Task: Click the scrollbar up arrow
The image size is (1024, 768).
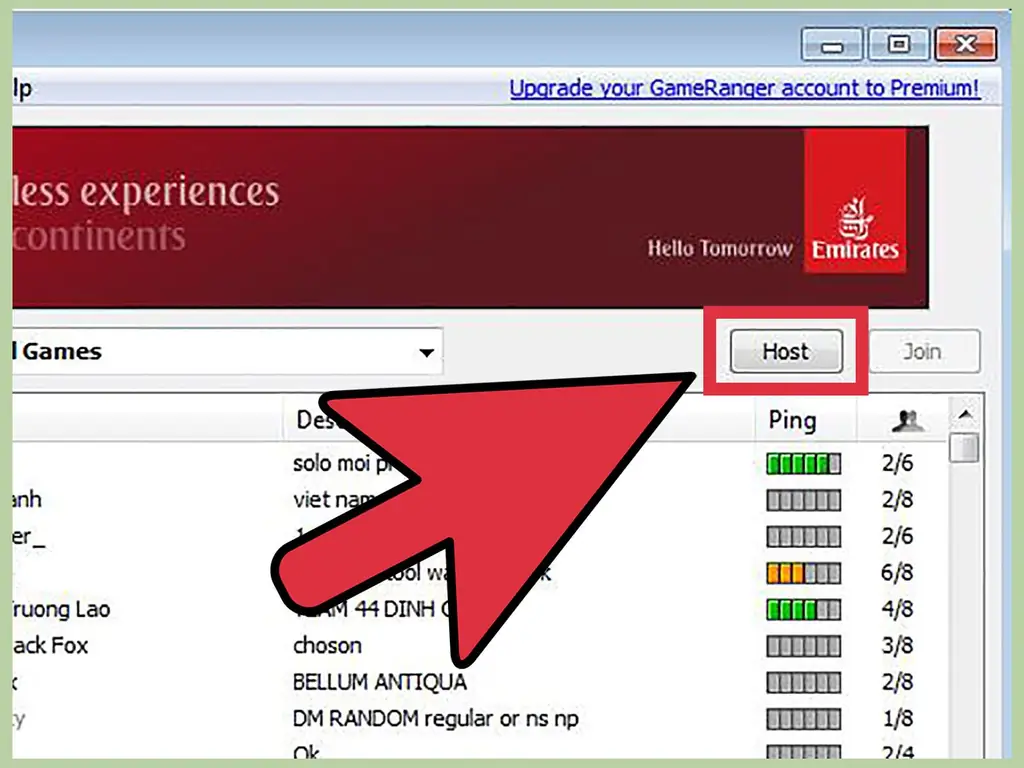Action: pyautogui.click(x=965, y=414)
